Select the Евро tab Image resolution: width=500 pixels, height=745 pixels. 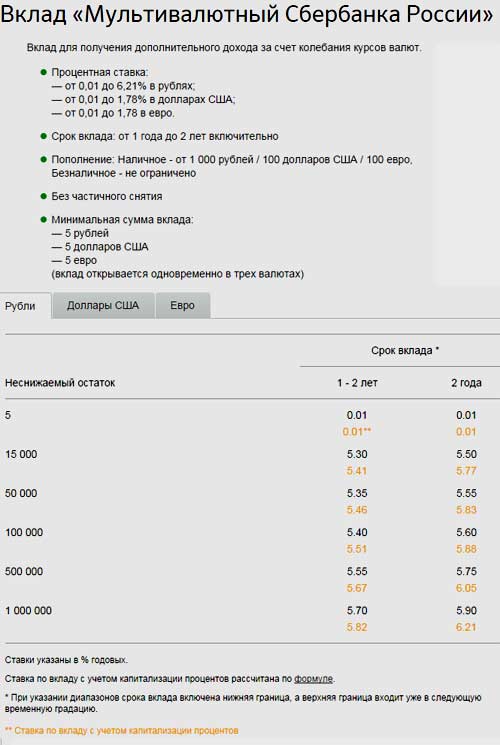[183, 306]
